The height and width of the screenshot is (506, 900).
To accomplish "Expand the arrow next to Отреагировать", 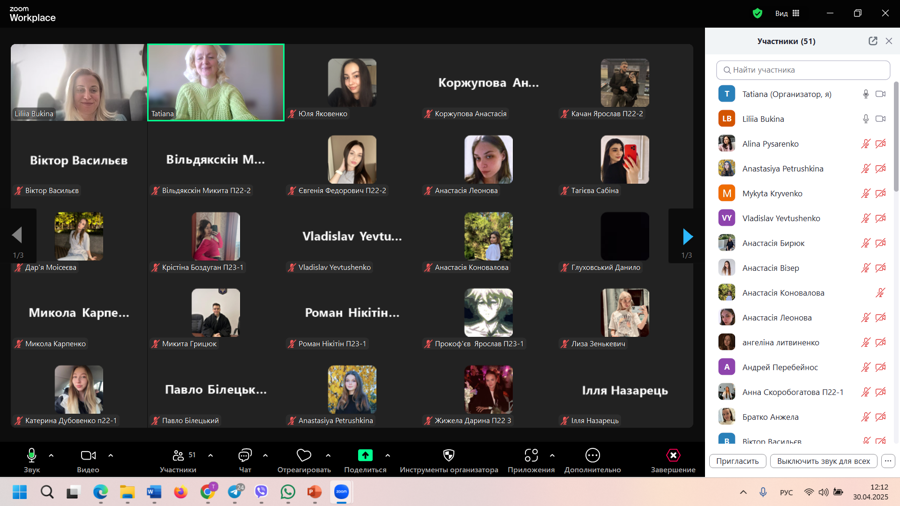I will pos(328,456).
